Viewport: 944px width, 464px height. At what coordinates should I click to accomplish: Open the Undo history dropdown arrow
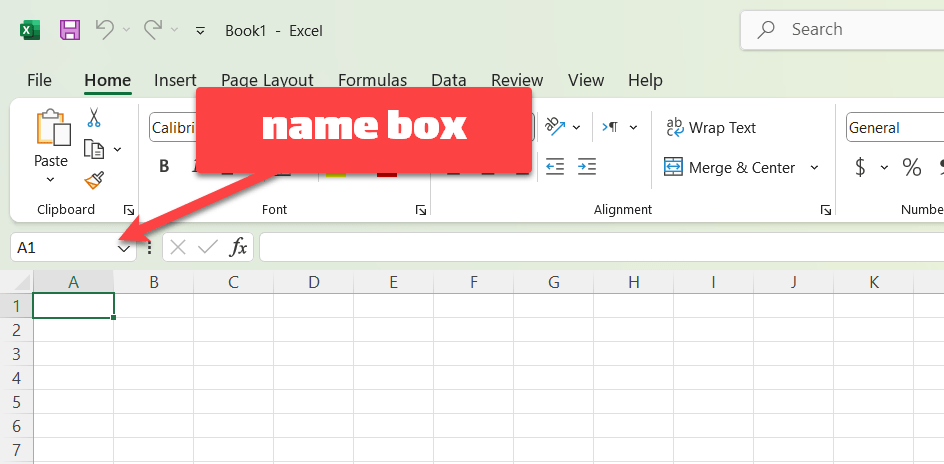[x=126, y=29]
